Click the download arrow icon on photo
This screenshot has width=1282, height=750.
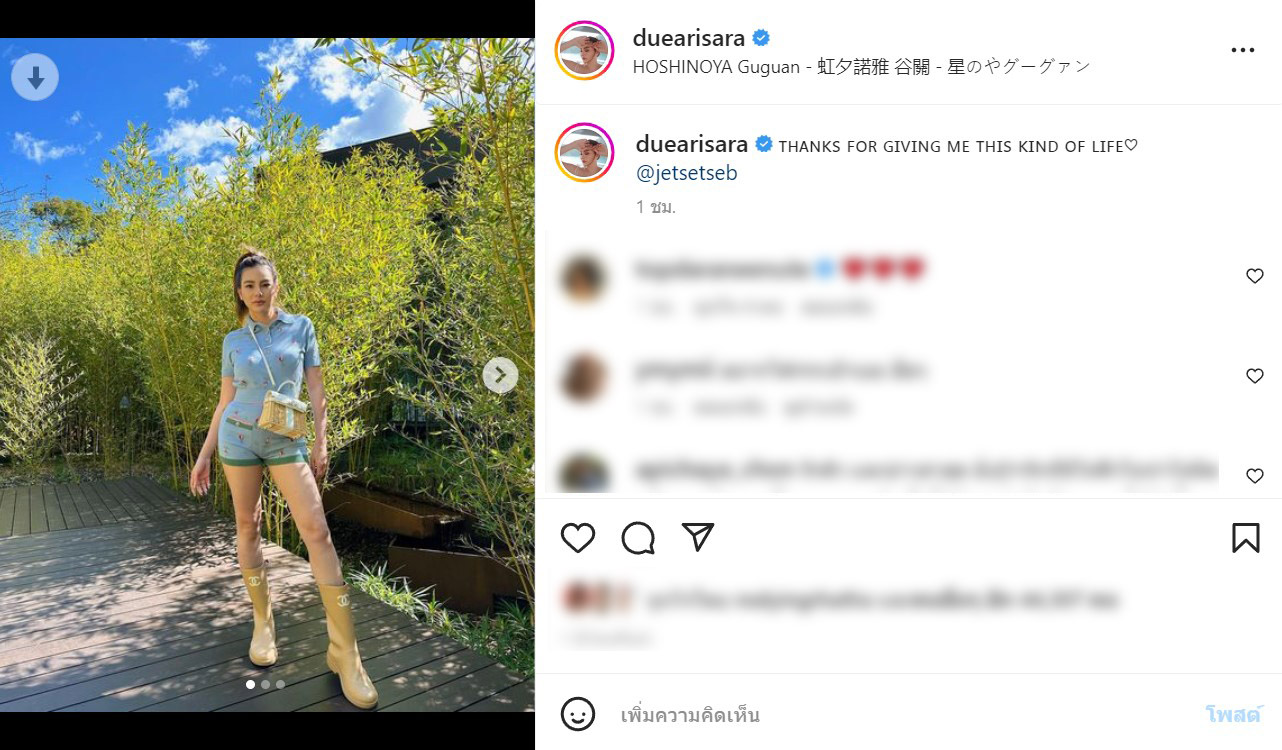pos(35,77)
